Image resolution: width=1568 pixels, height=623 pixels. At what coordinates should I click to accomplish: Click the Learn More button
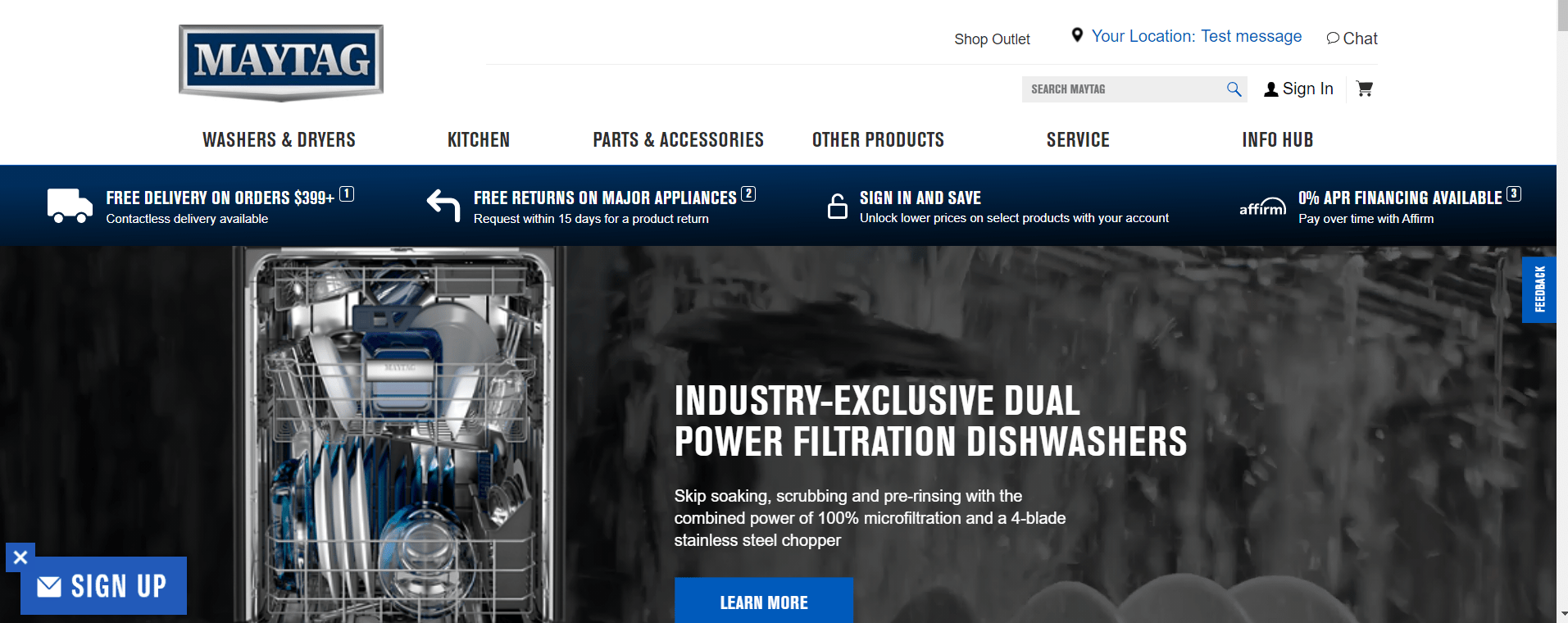tap(764, 602)
